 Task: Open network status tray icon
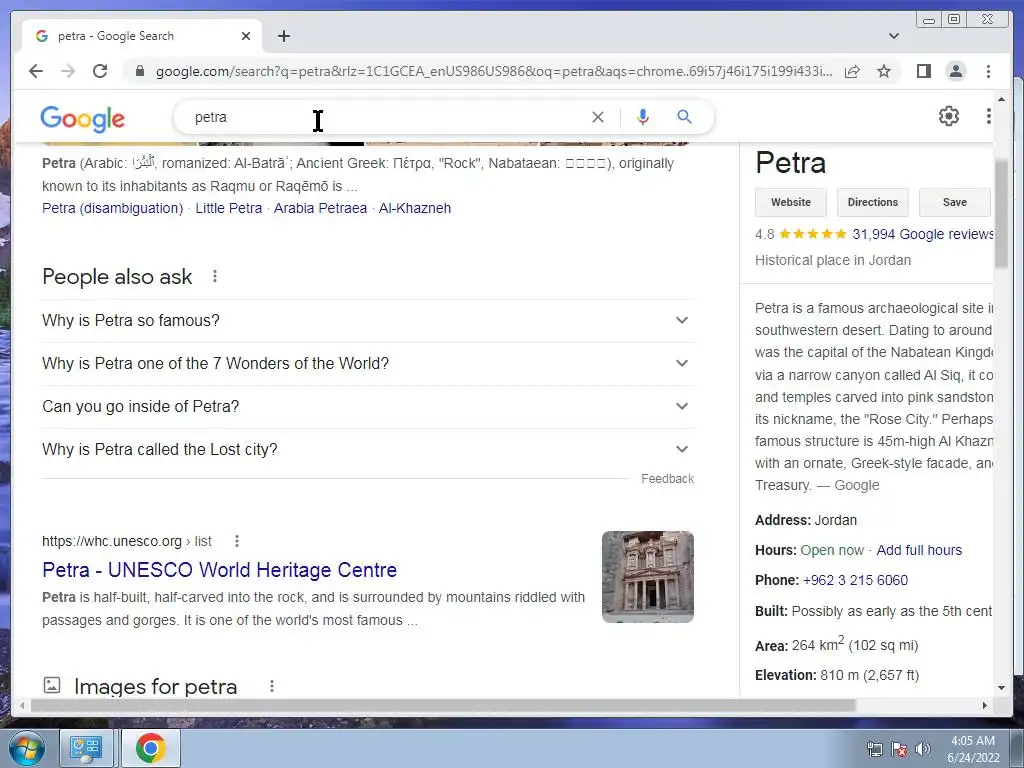click(x=874, y=749)
